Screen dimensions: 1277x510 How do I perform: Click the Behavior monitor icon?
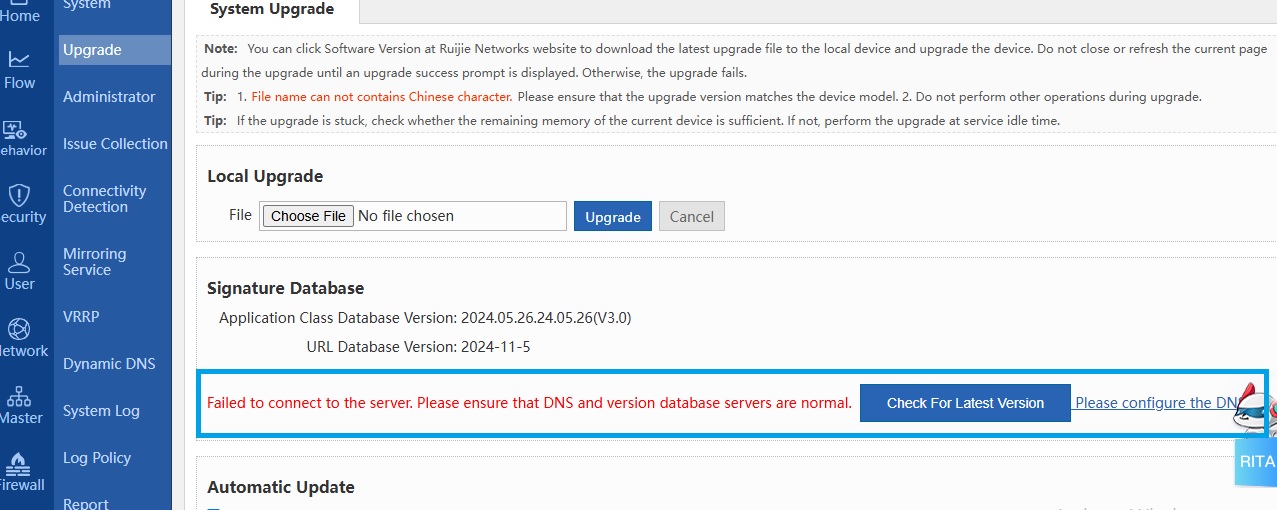15,130
